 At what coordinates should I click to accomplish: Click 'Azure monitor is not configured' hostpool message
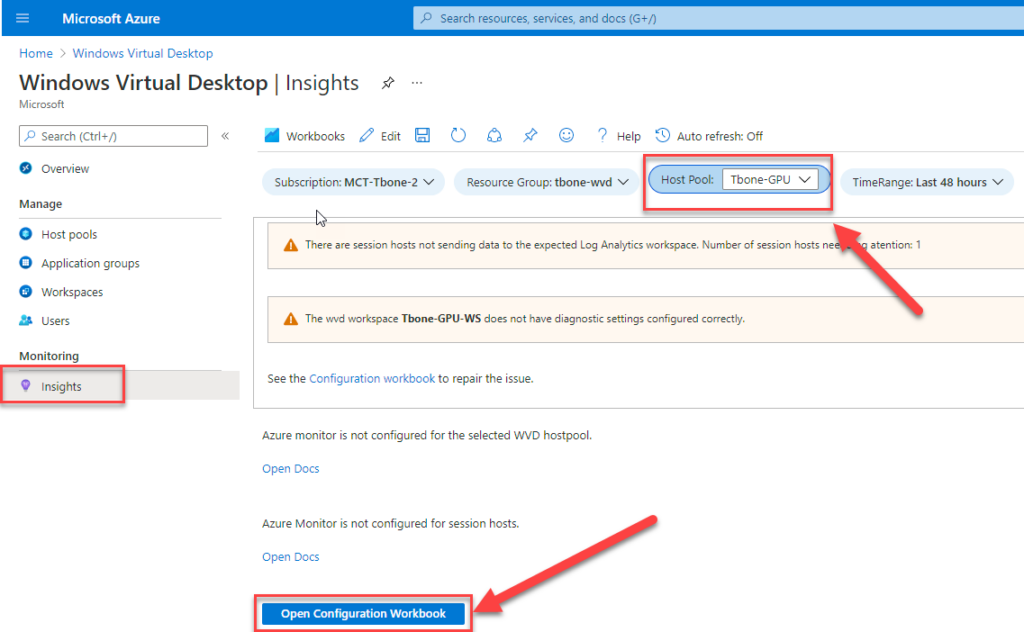[x=427, y=435]
